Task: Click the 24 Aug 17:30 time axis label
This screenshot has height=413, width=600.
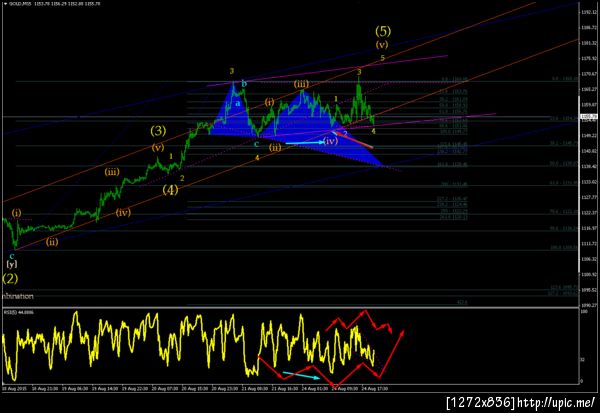Action: click(375, 388)
